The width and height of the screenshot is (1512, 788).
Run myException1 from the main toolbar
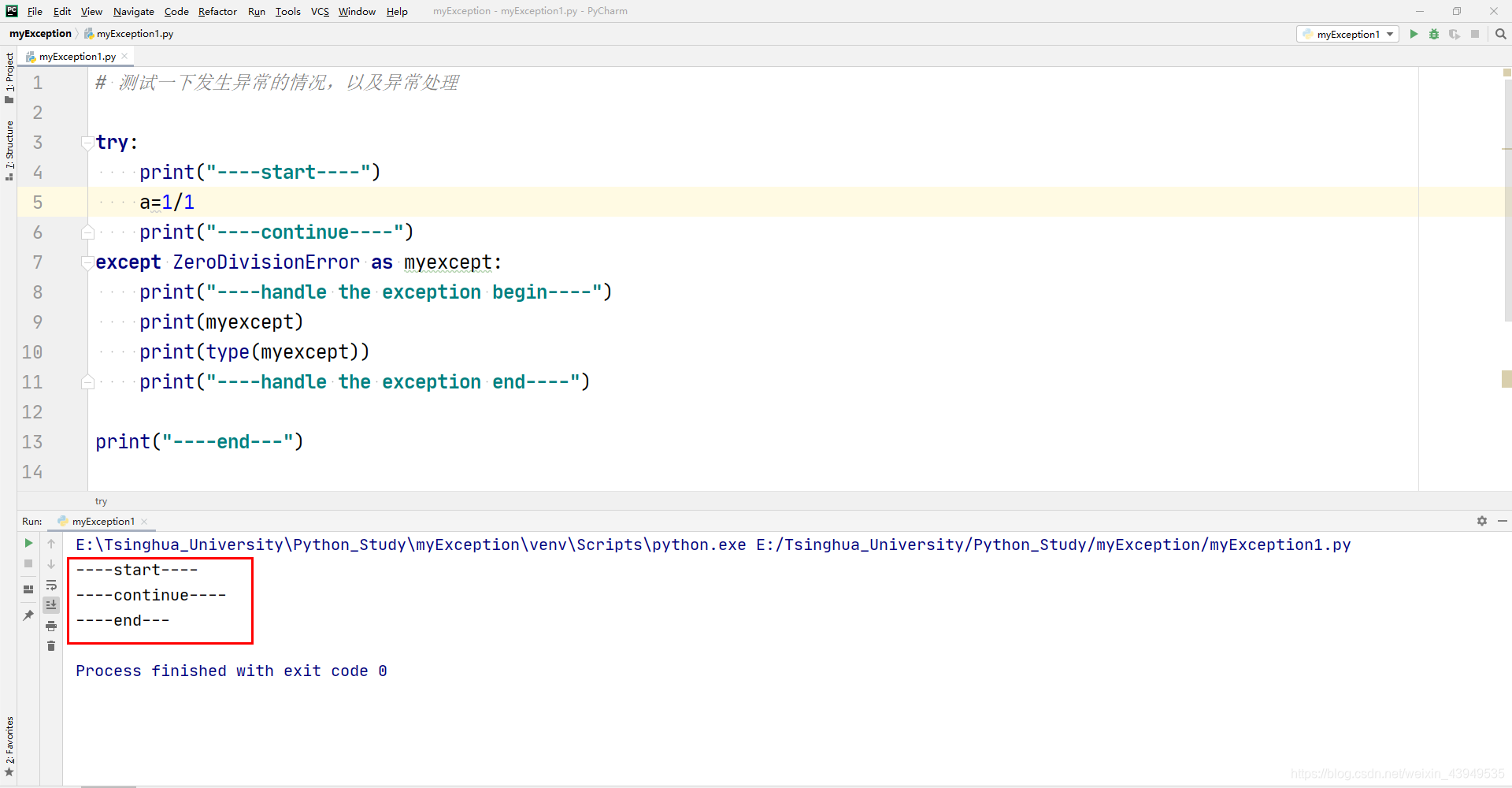[1414, 34]
